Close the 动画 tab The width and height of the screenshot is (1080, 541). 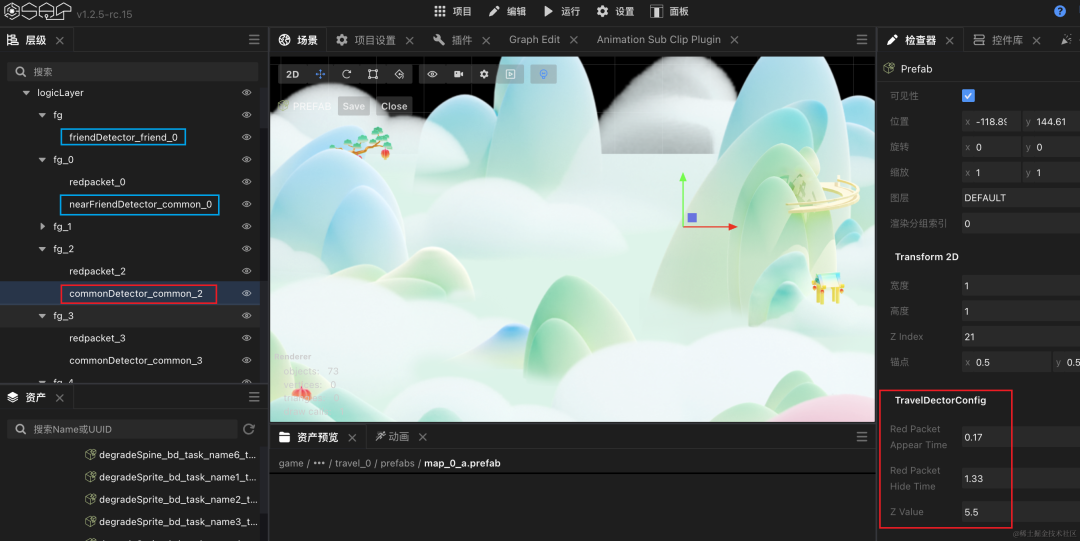(x=423, y=438)
